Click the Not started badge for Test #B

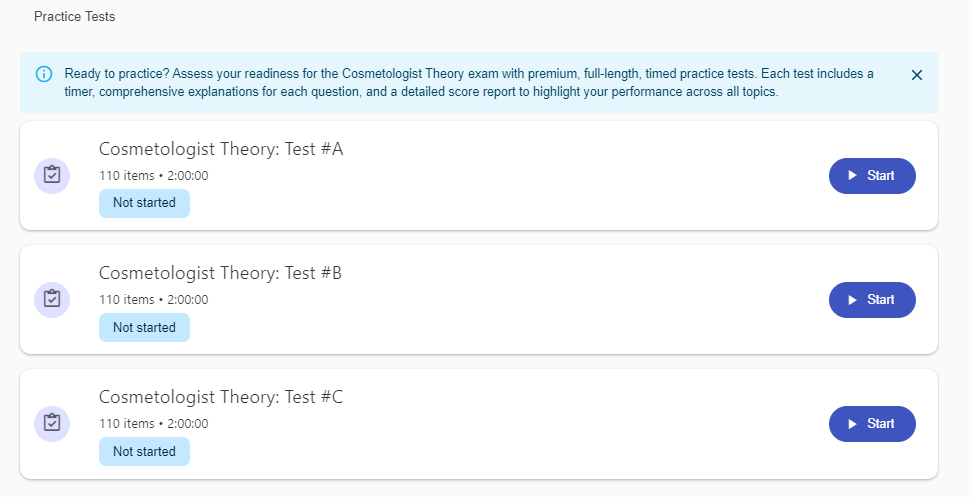click(144, 327)
